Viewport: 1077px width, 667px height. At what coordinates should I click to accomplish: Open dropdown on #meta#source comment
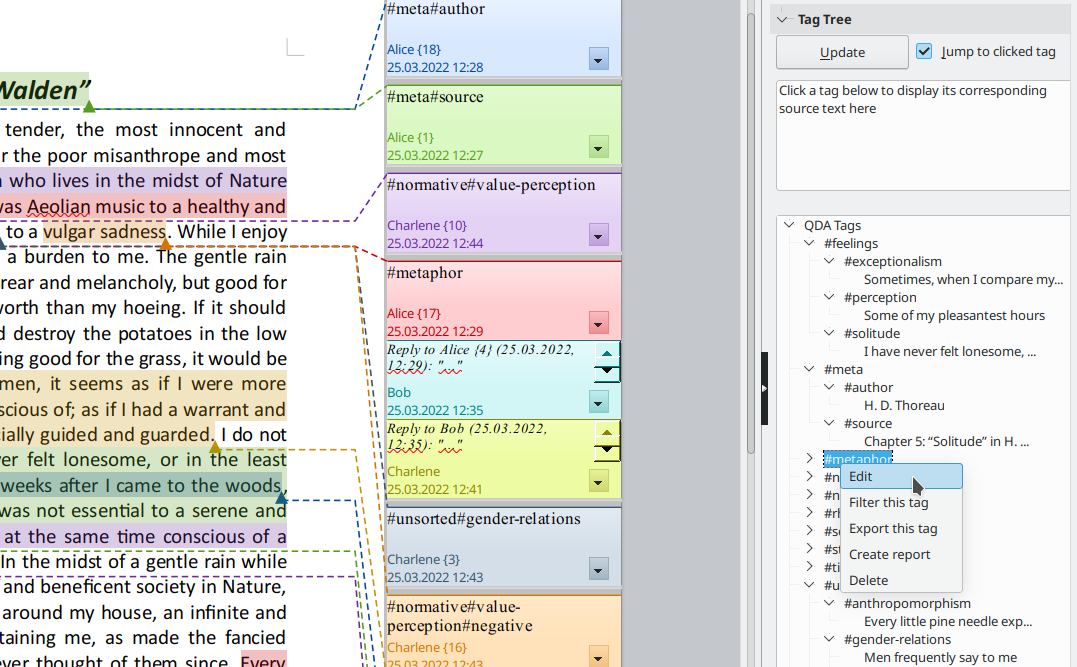click(x=598, y=147)
